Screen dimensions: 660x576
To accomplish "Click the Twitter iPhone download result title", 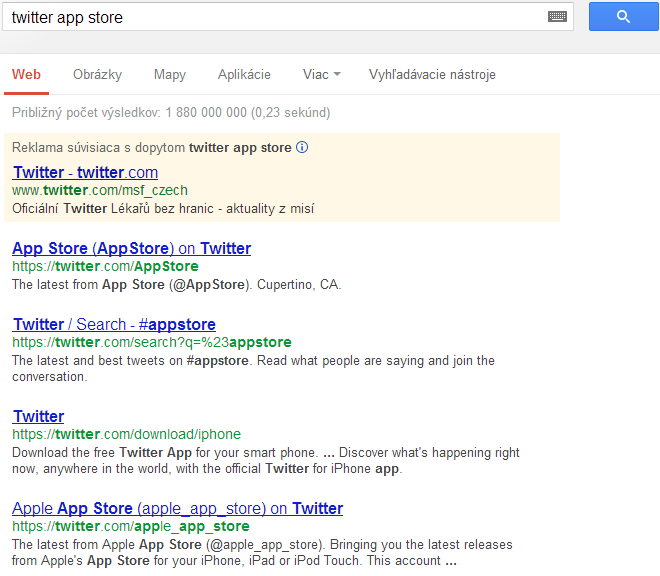I will coord(38,416).
